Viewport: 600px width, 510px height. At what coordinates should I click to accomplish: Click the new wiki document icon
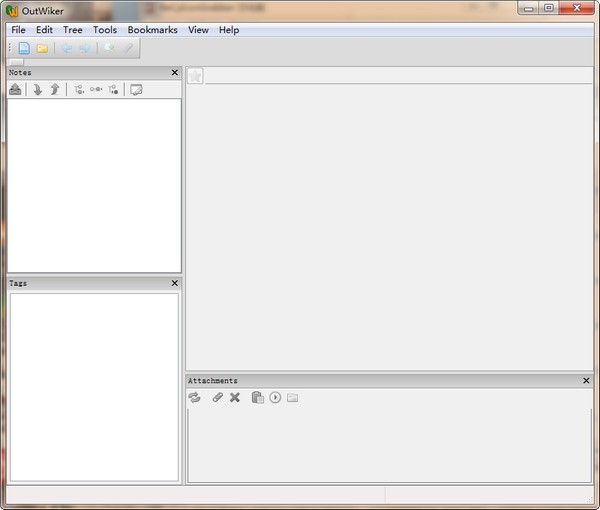pyautogui.click(x=24, y=48)
